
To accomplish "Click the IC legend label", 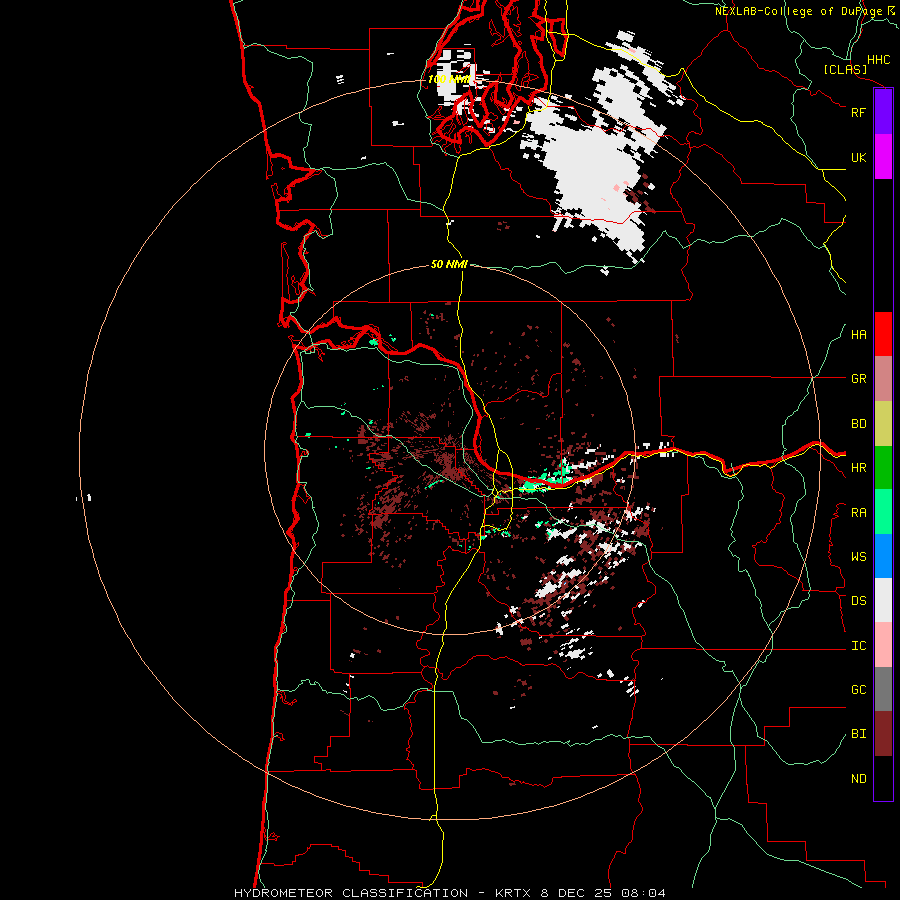I will [x=858, y=646].
